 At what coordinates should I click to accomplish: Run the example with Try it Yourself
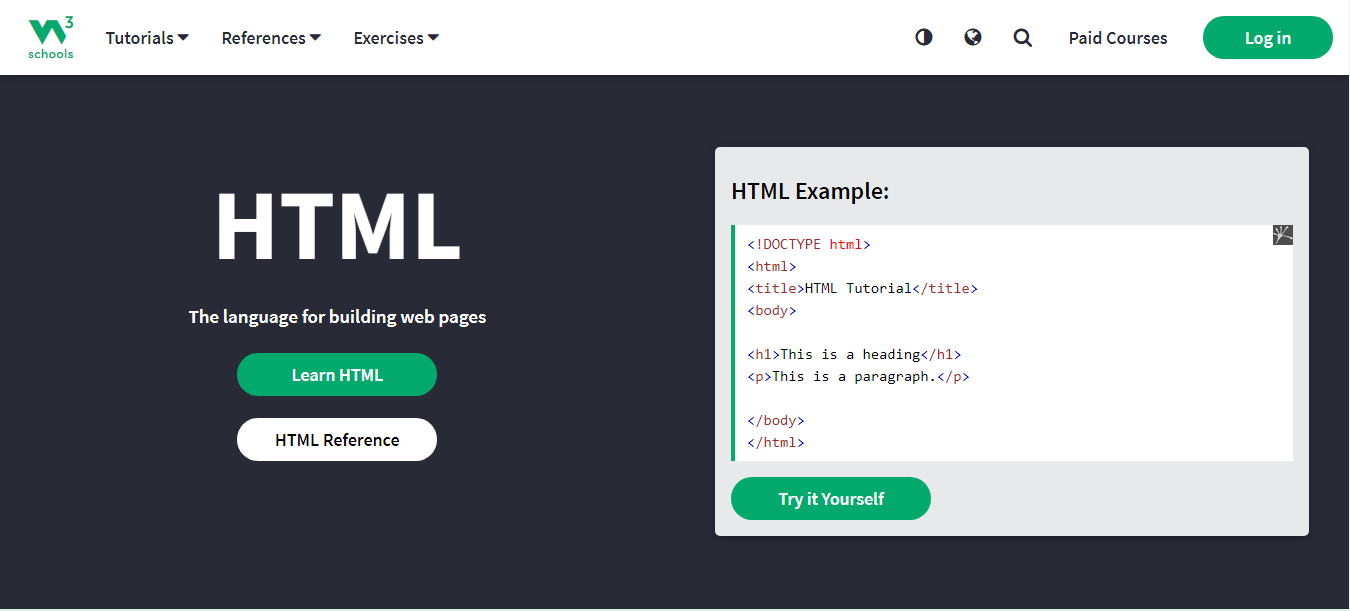(830, 498)
